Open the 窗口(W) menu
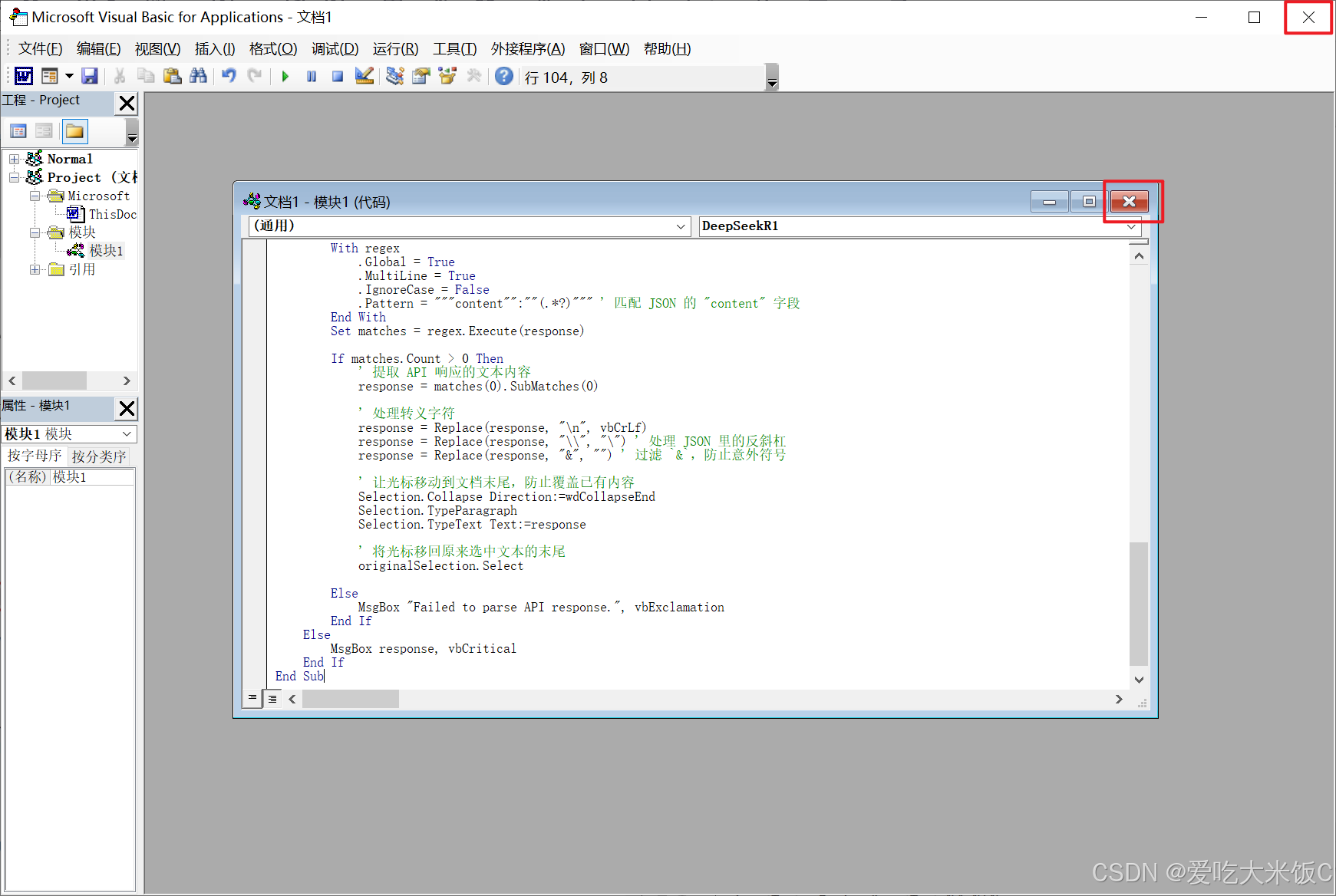Viewport: 1336px width, 896px height. coord(604,49)
